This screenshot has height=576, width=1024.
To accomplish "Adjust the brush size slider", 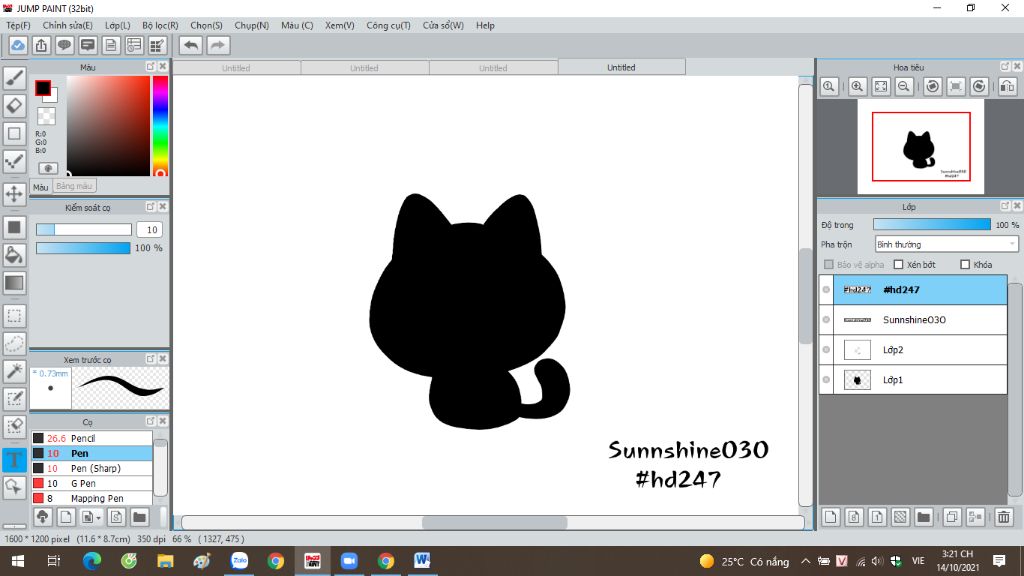I will [x=84, y=229].
